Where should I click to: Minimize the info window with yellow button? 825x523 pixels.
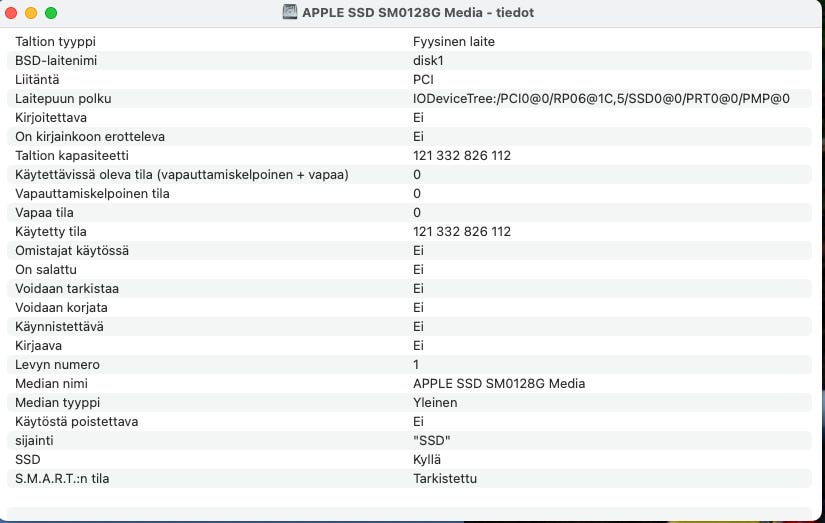[31, 13]
